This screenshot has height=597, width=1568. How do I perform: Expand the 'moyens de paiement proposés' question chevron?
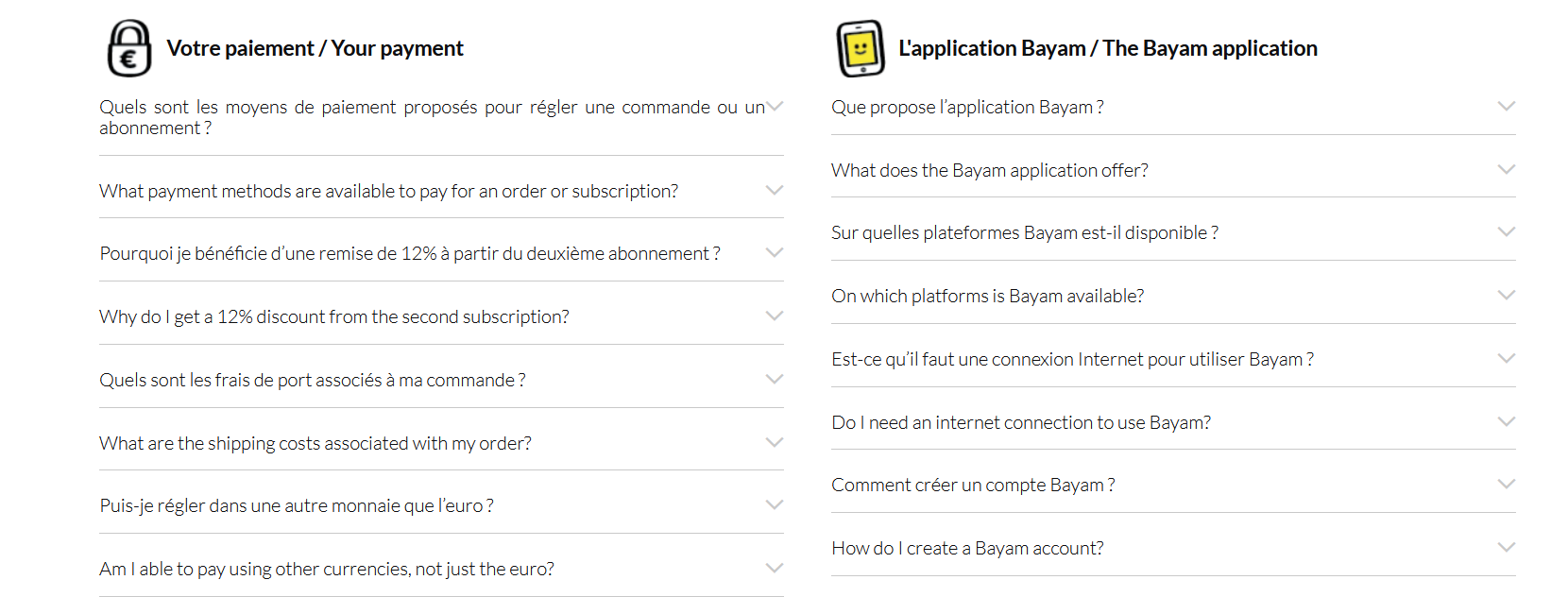click(775, 107)
